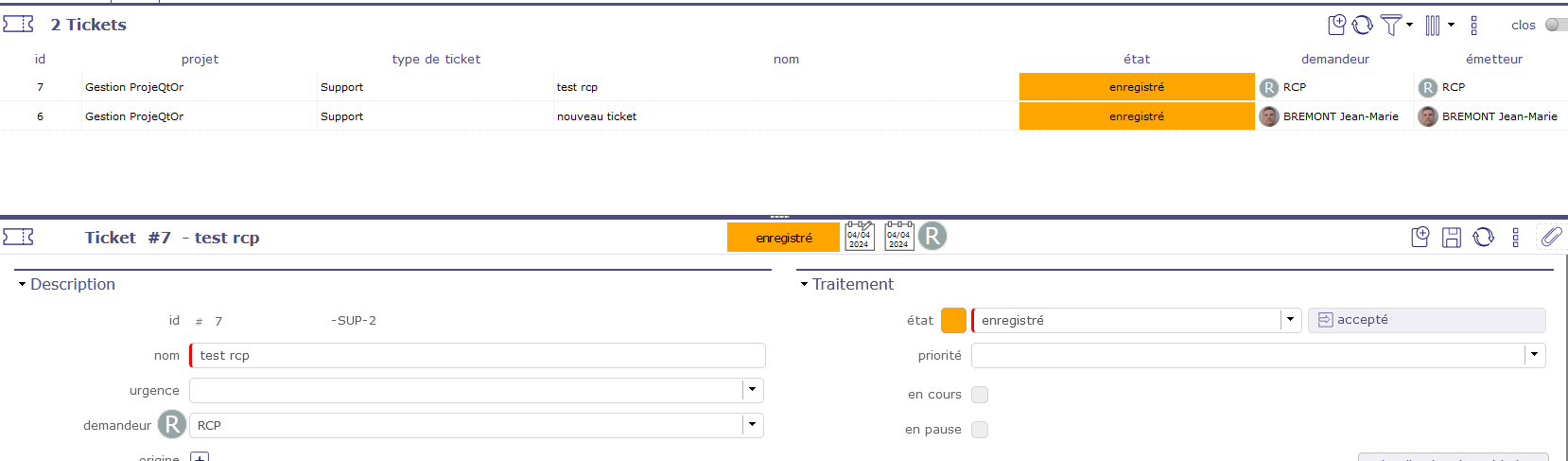Refresh the Ticket #7 detail view
1568x461 pixels.
coord(1484,238)
